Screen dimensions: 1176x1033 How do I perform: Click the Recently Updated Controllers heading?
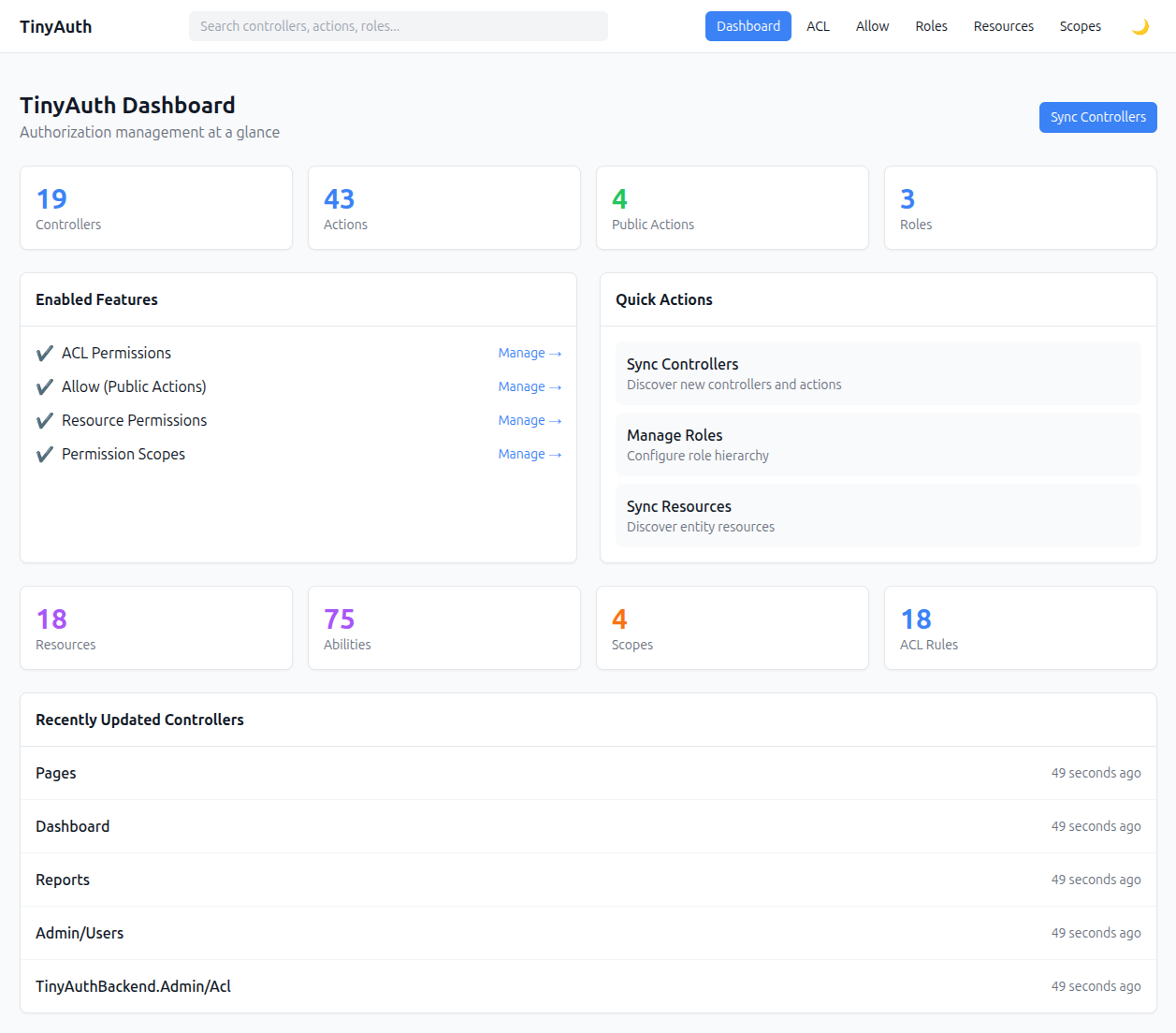tap(139, 720)
